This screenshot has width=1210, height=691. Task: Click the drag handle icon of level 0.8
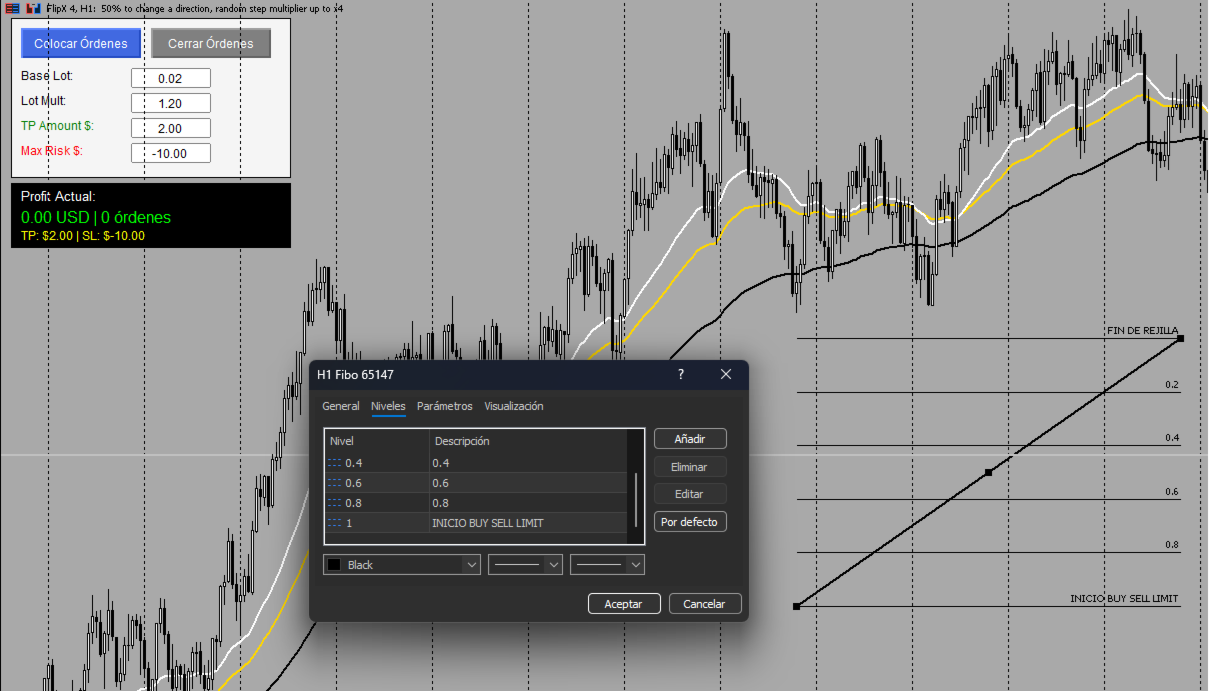pyautogui.click(x=334, y=503)
